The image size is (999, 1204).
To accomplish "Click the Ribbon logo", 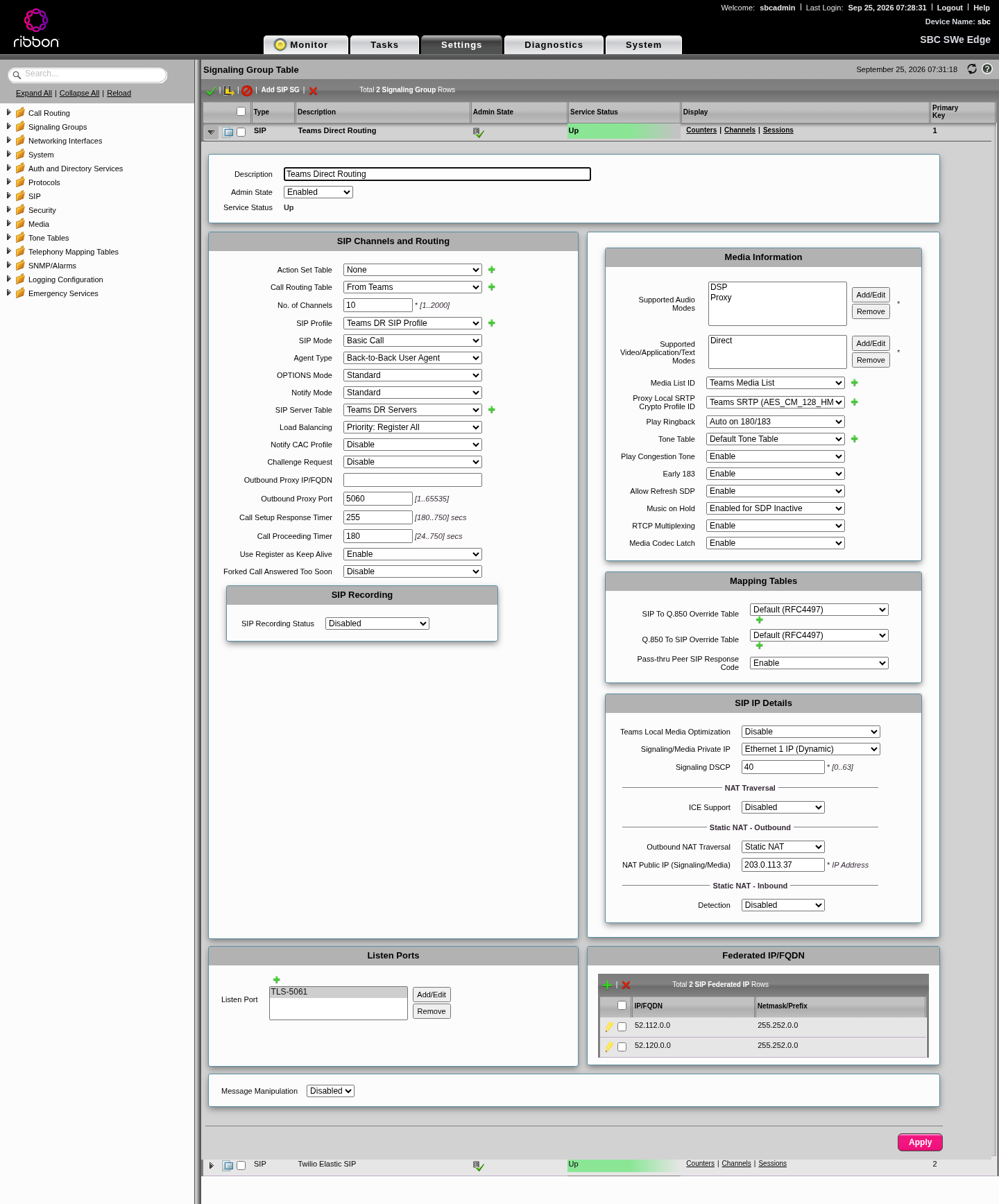I will (x=36, y=28).
